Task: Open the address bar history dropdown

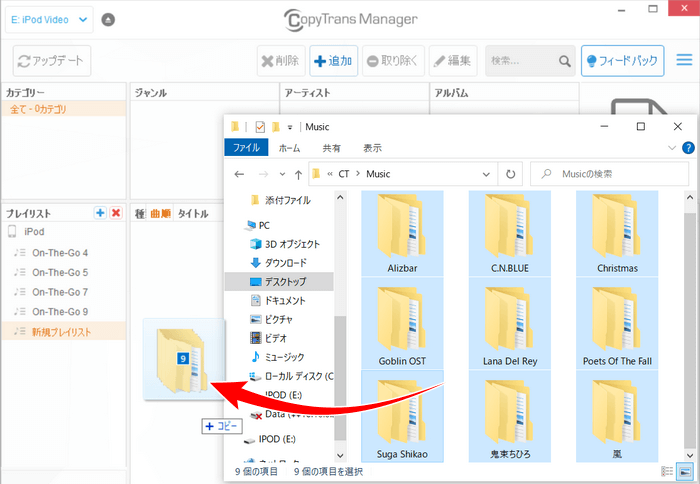Action: [486, 174]
